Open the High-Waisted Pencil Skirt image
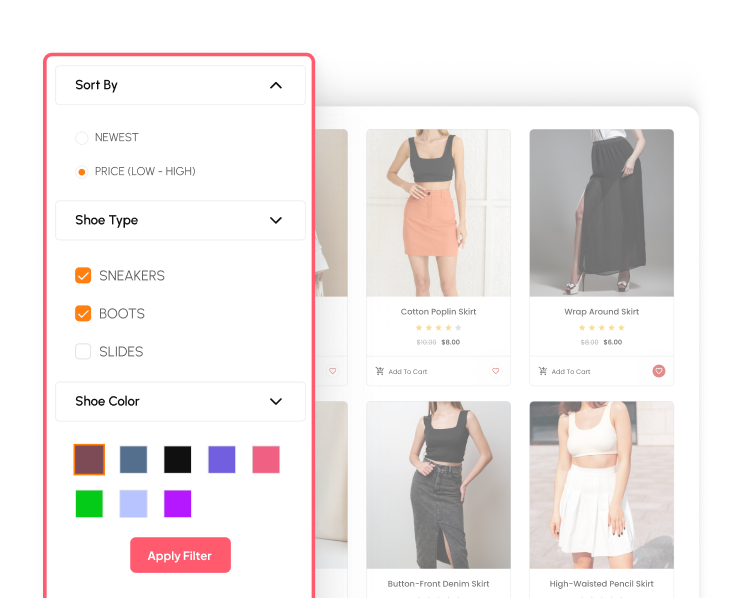 602,485
